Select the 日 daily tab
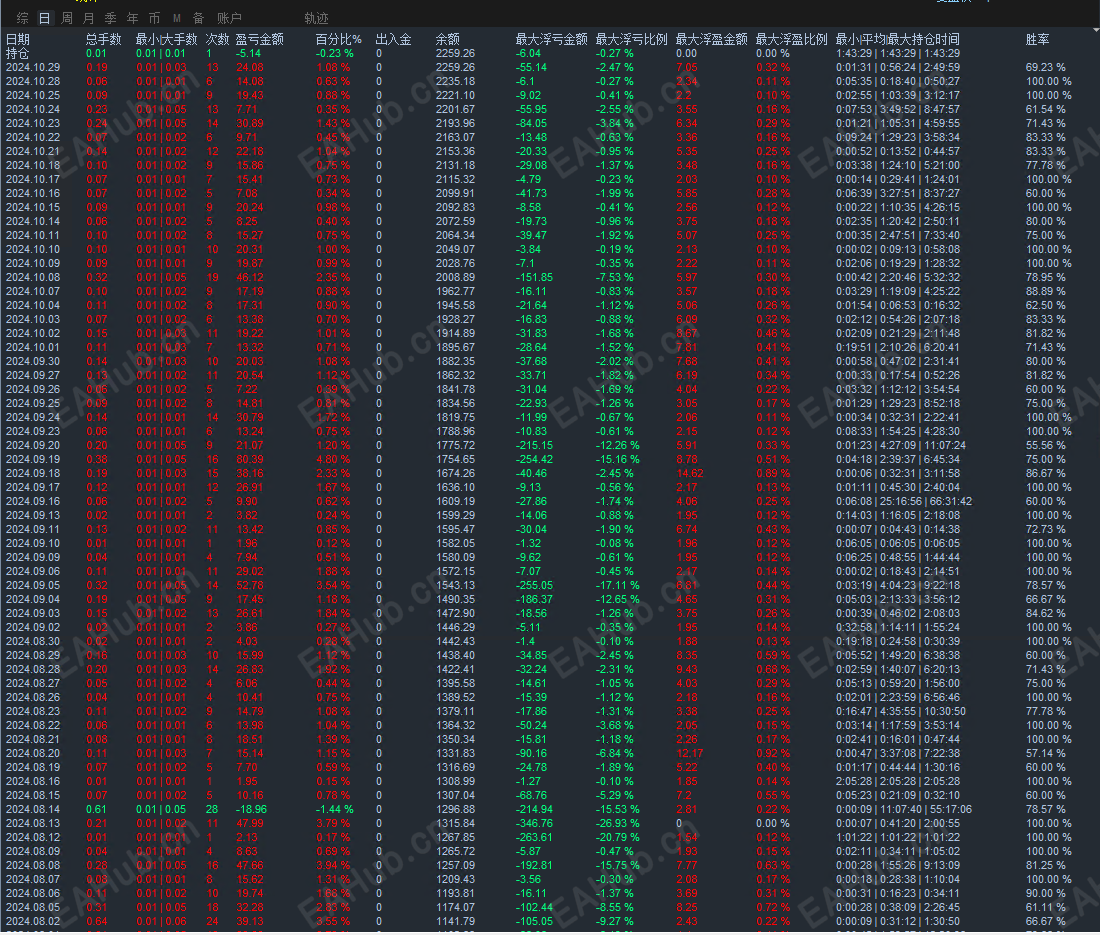This screenshot has width=1100, height=935. click(x=44, y=18)
